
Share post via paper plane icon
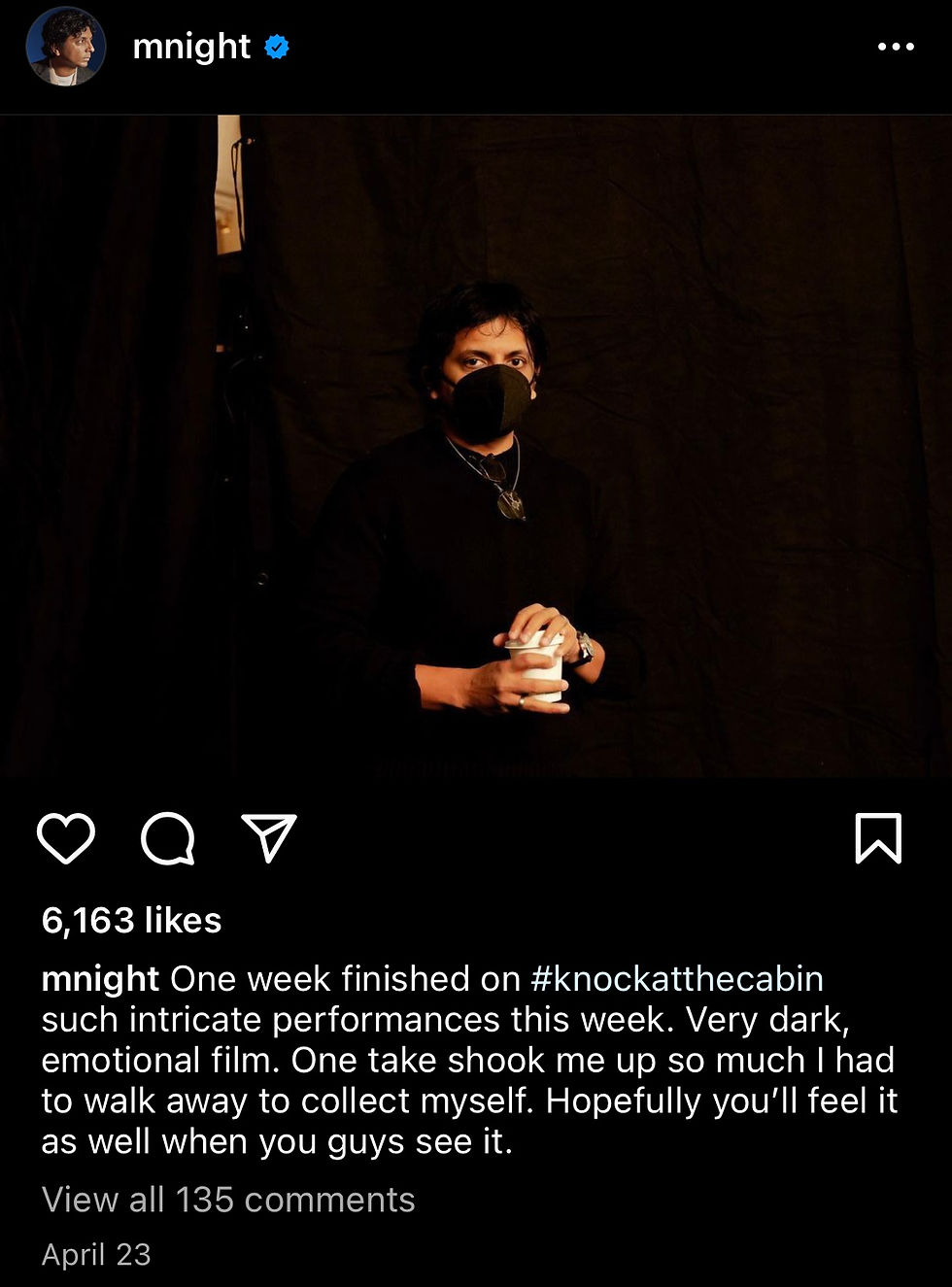pyautogui.click(x=269, y=838)
